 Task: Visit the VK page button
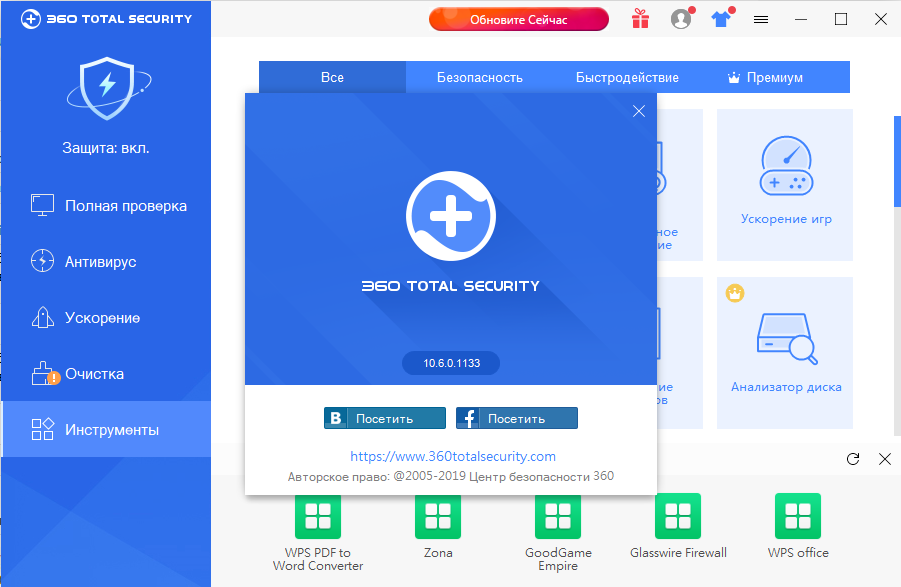click(385, 418)
